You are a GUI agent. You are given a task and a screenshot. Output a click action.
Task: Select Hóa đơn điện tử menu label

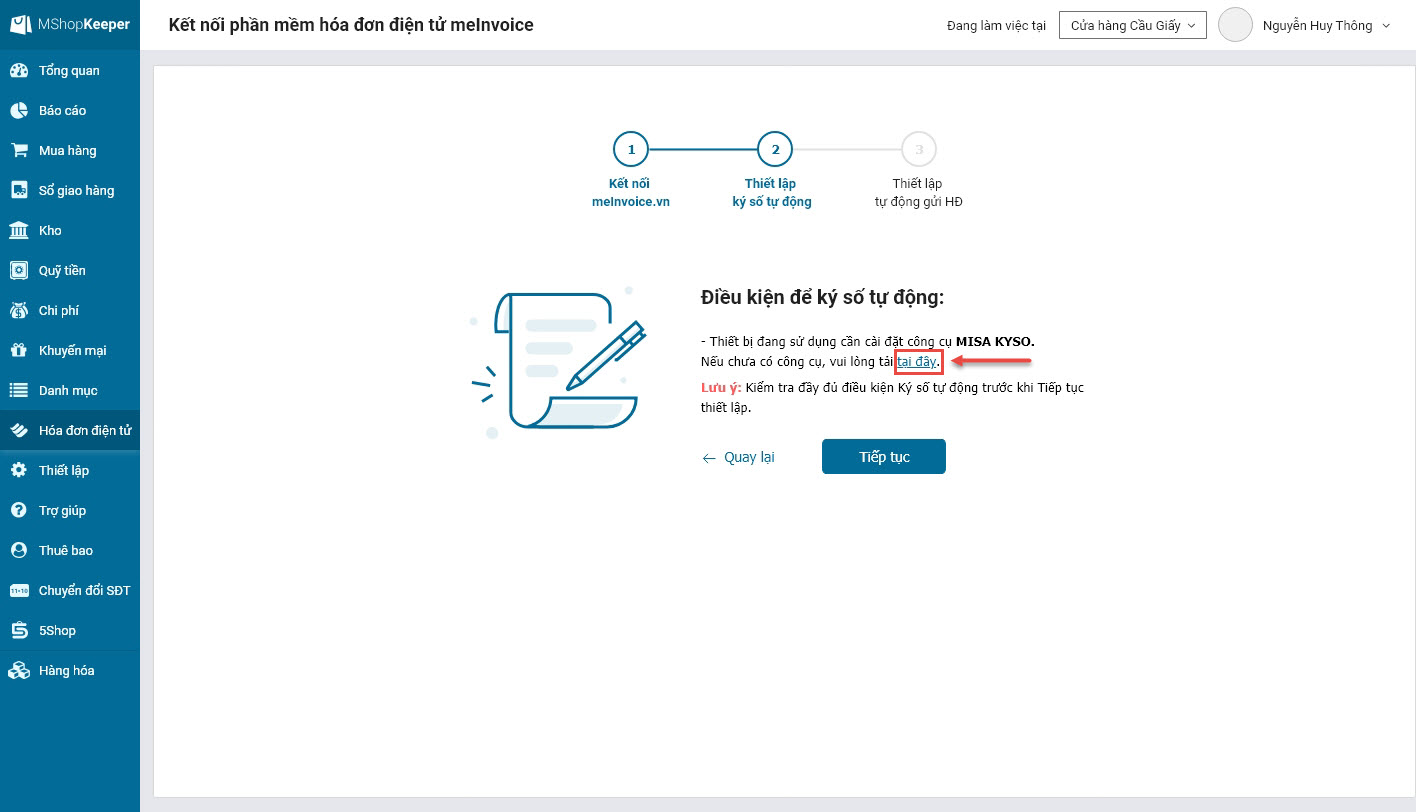click(x=85, y=431)
